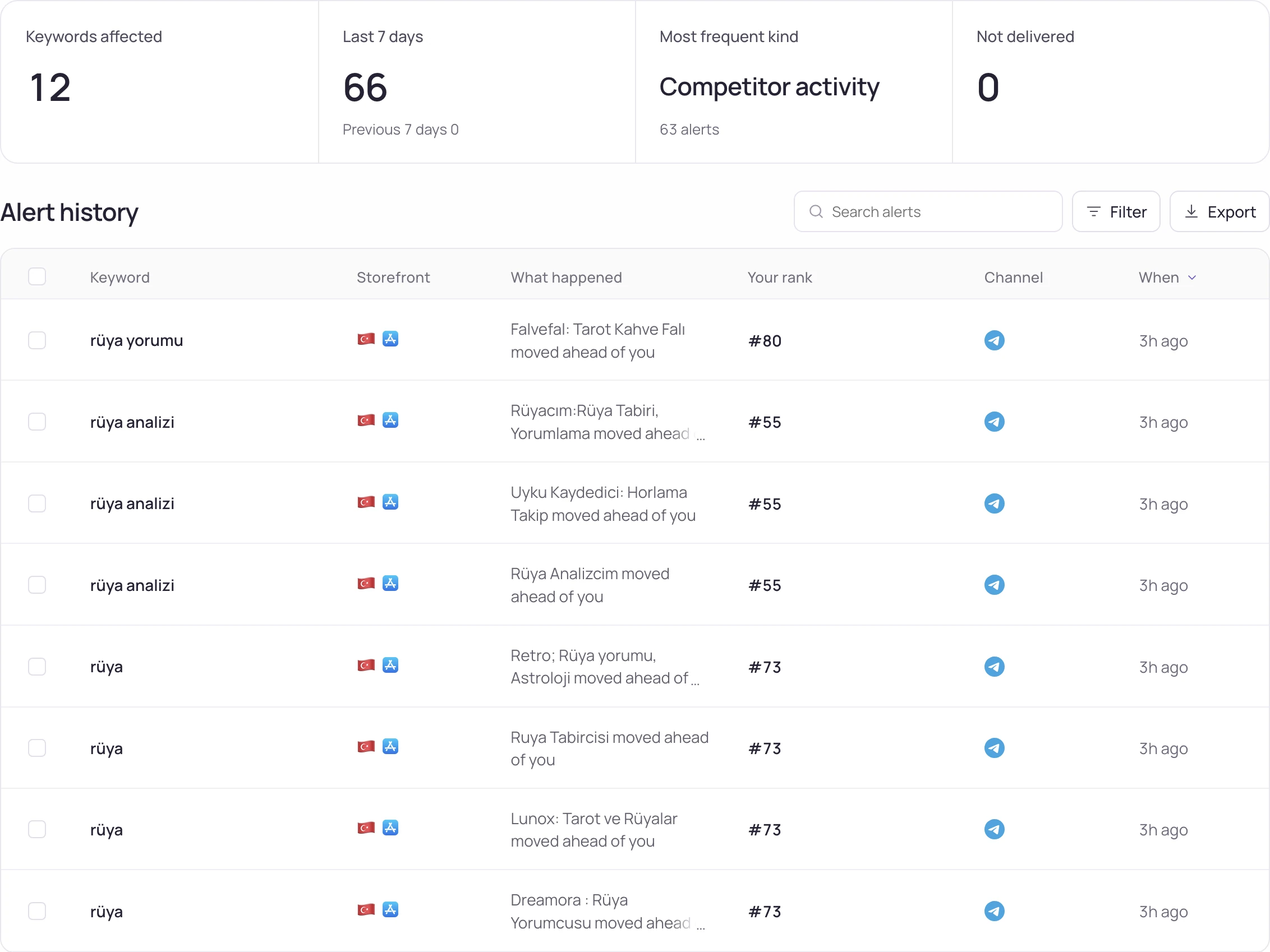Focus the Search alerts field

(928, 212)
